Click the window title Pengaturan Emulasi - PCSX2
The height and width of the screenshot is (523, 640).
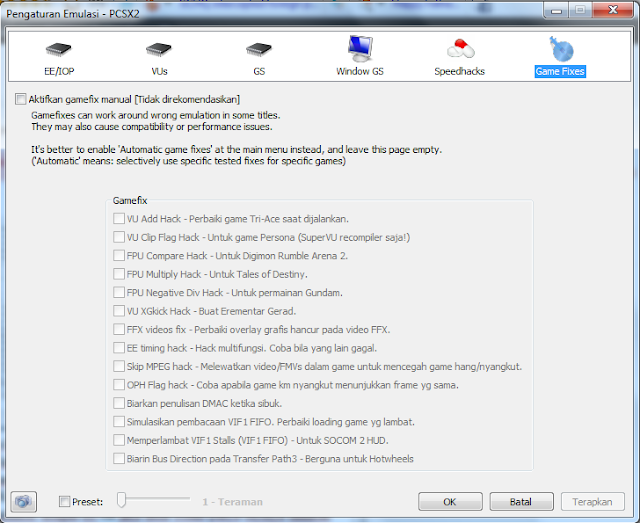73,14
